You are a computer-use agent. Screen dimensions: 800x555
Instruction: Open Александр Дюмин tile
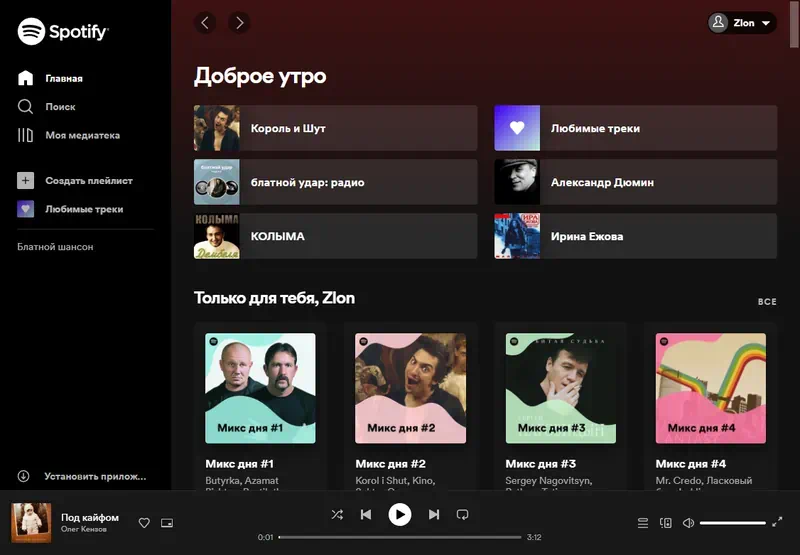tap(636, 182)
